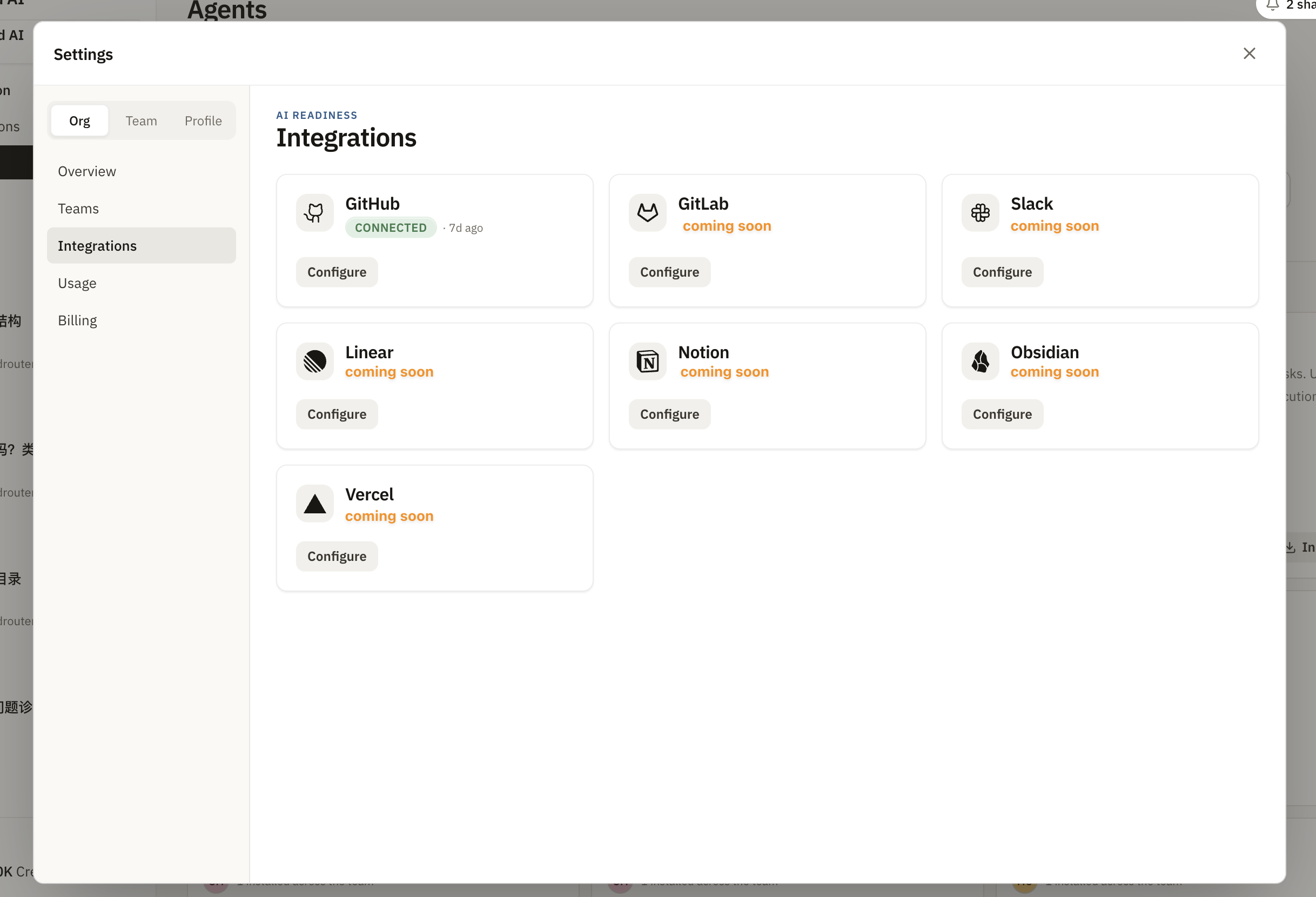Configure the Slack integration
Viewport: 1316px width, 897px height.
(x=1002, y=272)
